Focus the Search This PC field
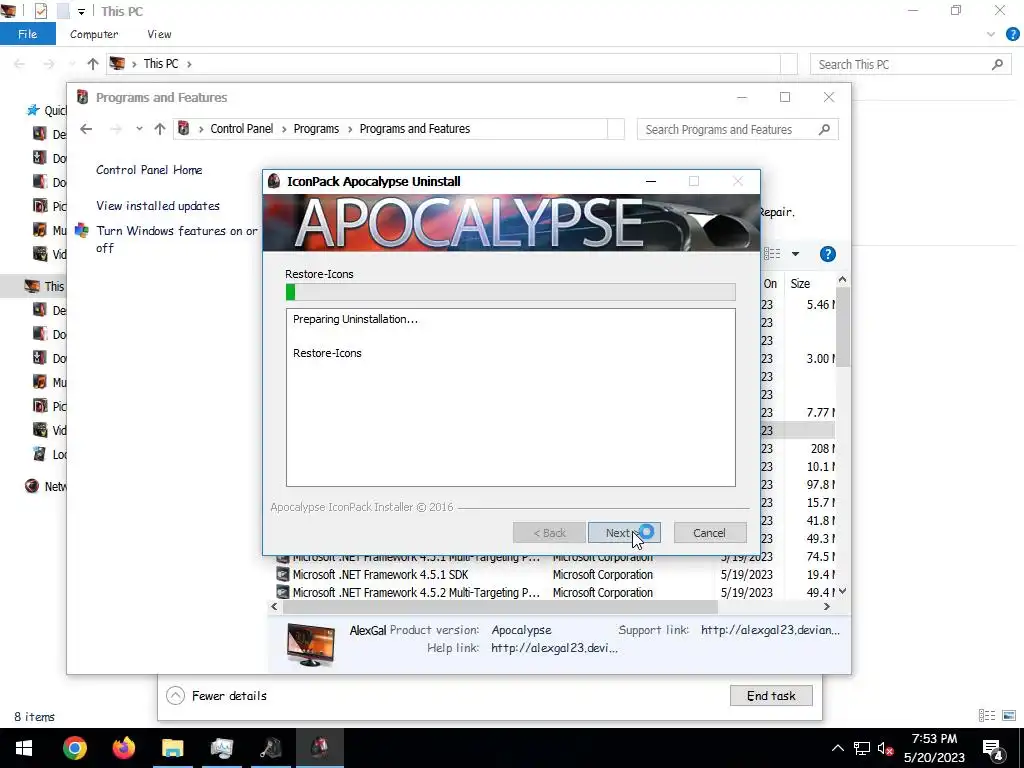 tap(910, 64)
